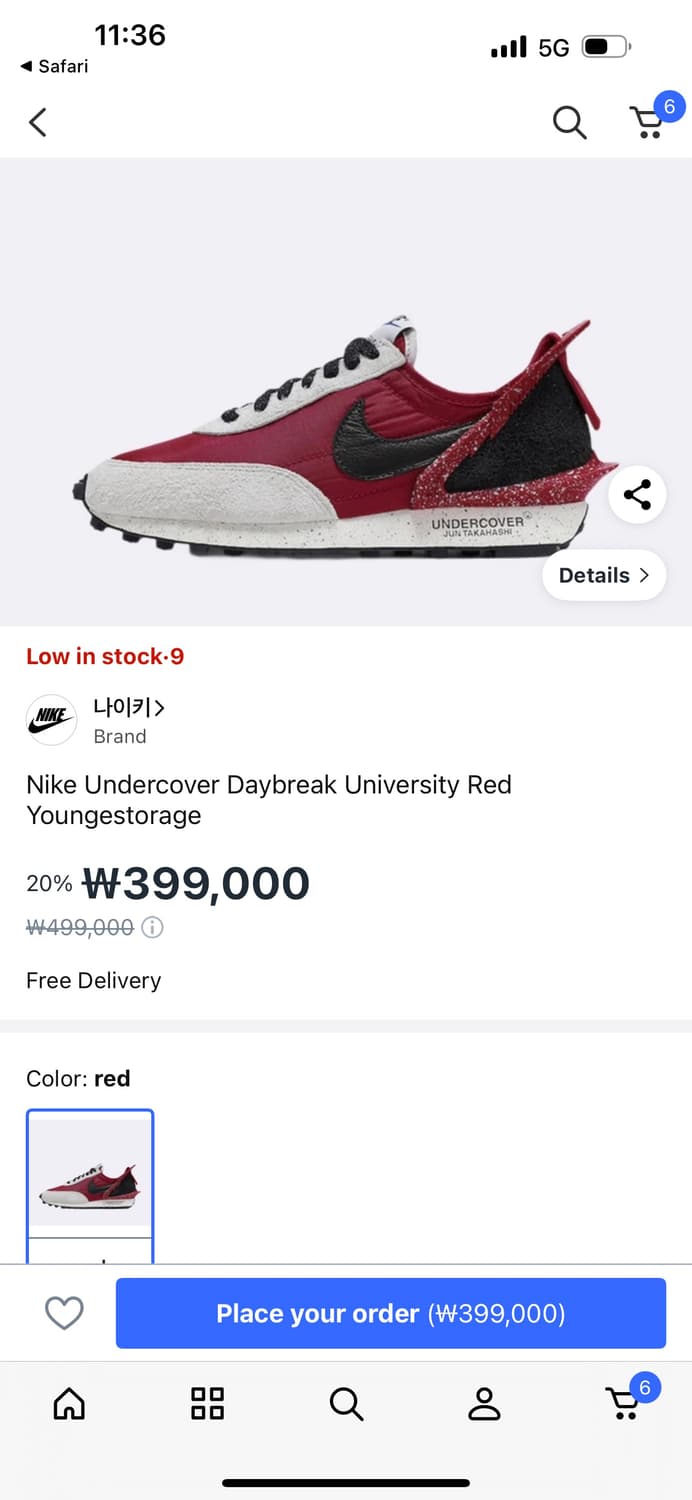Tap the main sneaker product image

330,430
